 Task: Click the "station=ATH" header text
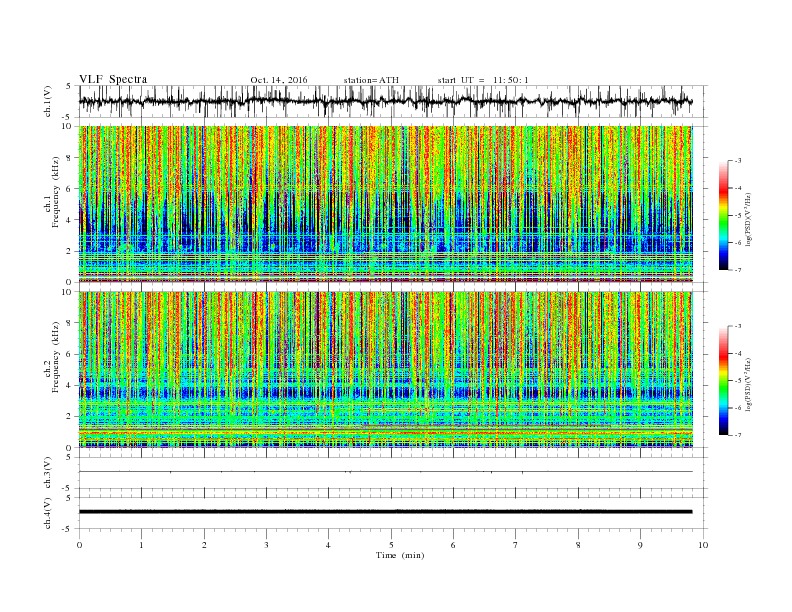coord(371,80)
